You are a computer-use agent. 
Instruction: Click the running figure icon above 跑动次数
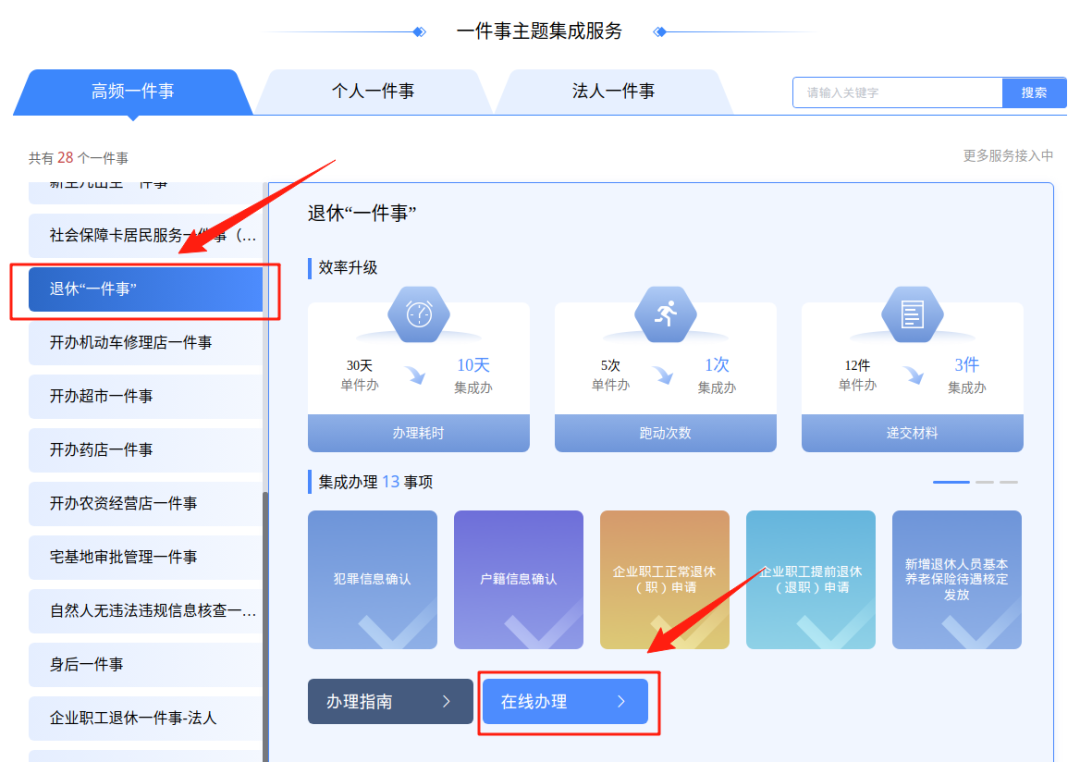(665, 313)
